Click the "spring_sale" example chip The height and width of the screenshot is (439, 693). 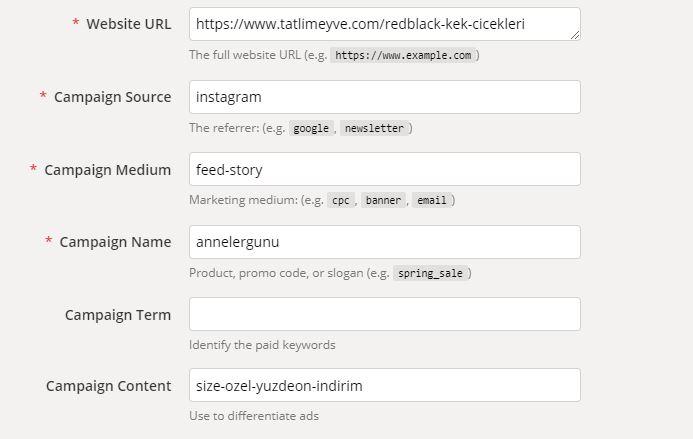click(430, 273)
